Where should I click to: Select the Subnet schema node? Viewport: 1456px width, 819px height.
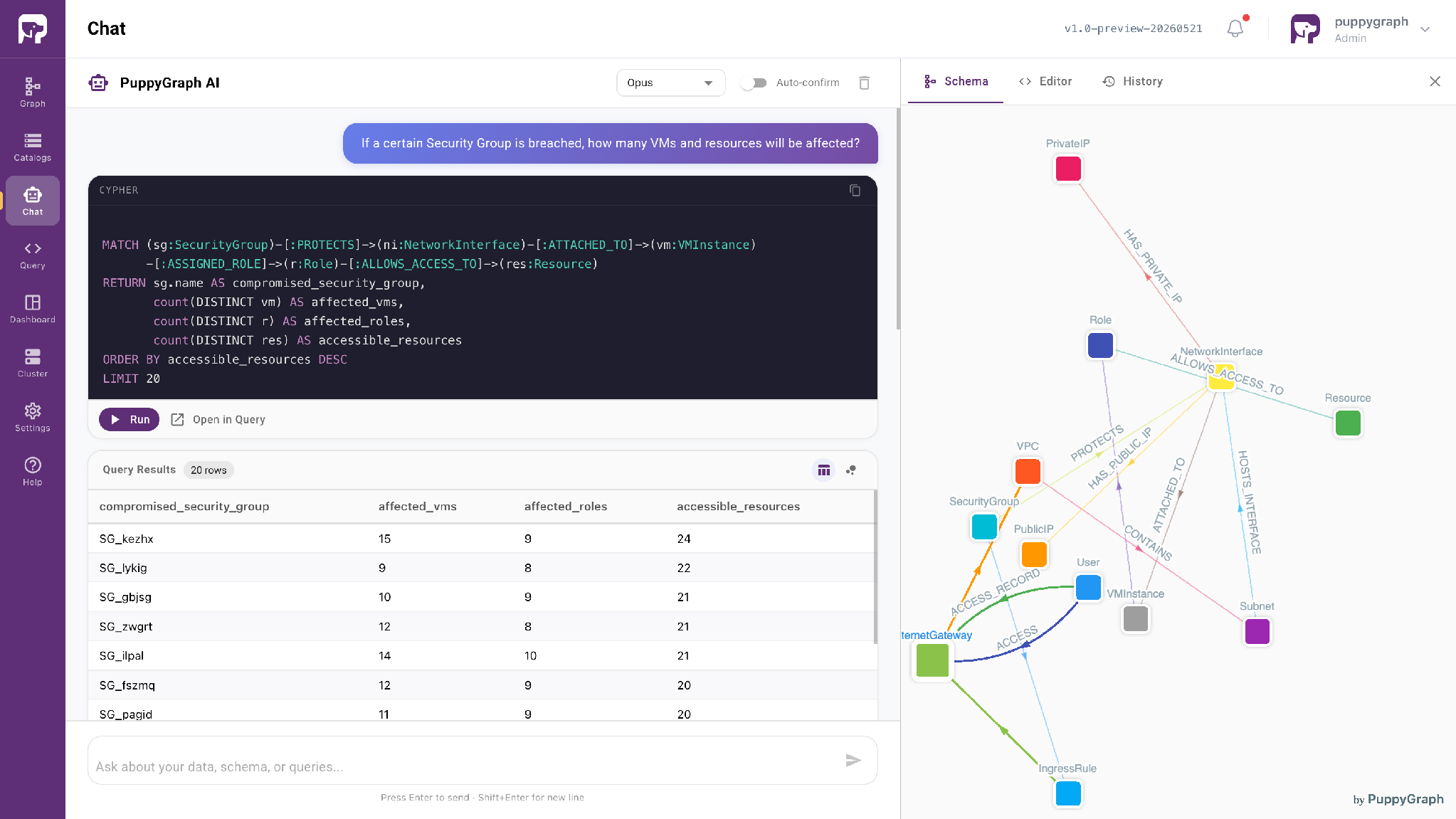coord(1257,632)
